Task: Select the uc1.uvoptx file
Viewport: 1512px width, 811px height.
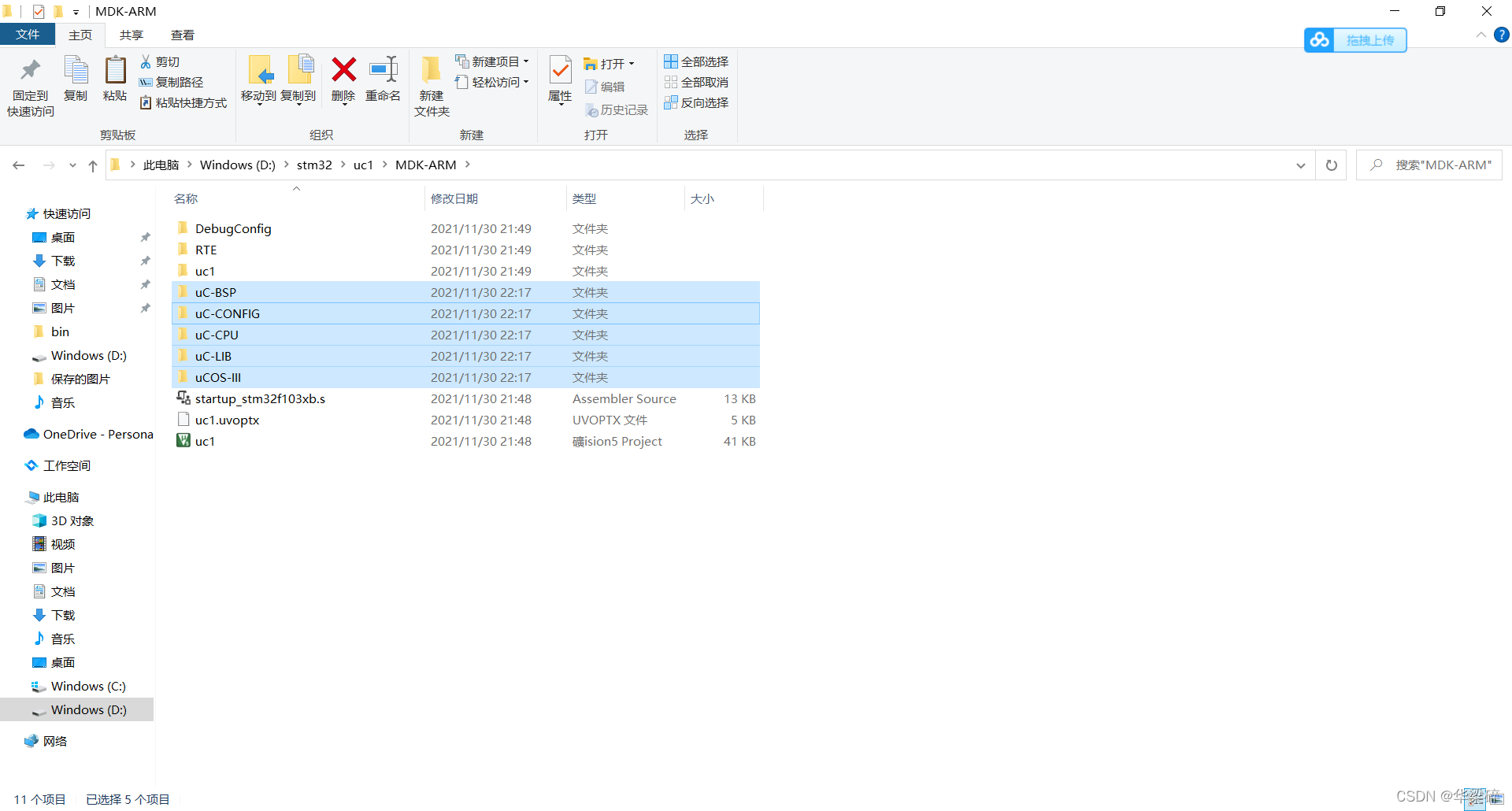Action: tap(465, 420)
